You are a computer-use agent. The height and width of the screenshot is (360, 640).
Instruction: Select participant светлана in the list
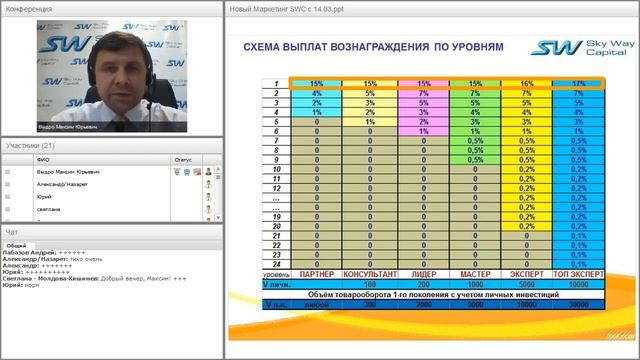(48, 209)
